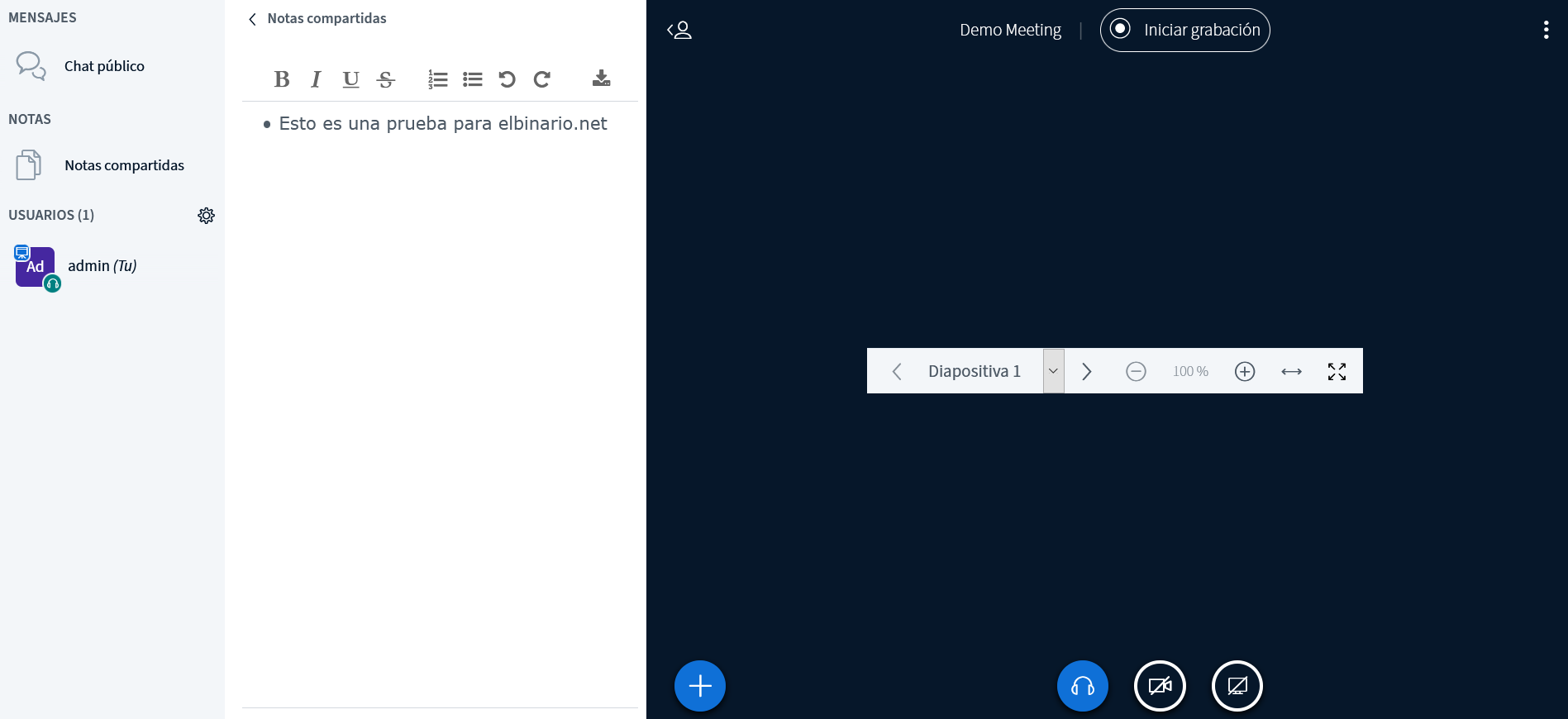Toggle underline formatting in notes
Viewport: 1568px width, 719px height.
coord(350,79)
